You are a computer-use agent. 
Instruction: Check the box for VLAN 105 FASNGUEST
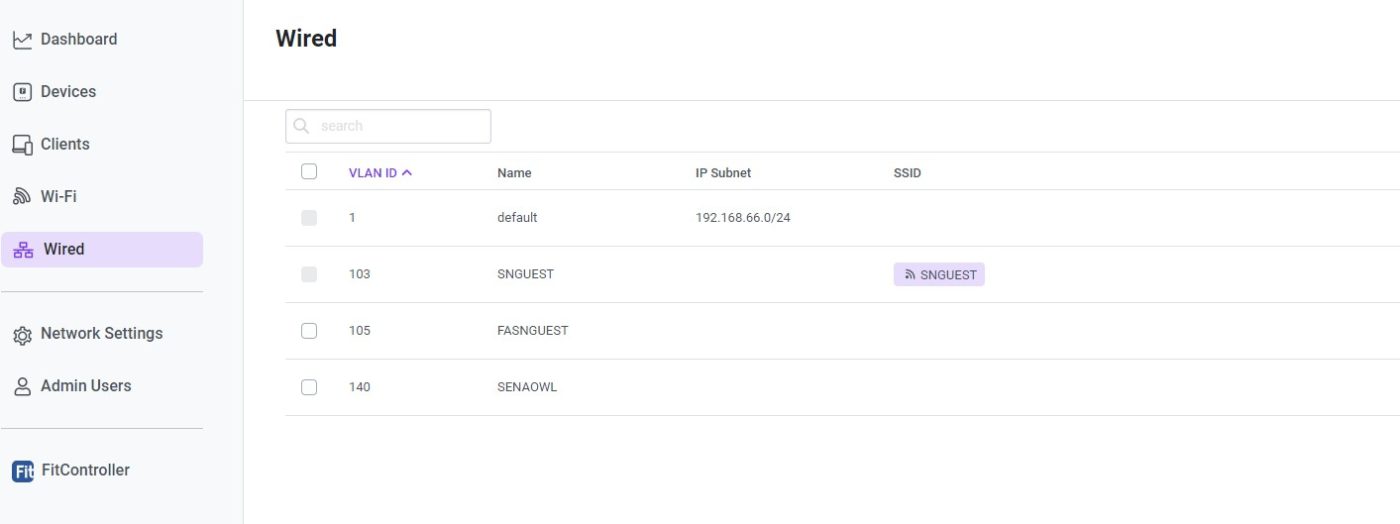tap(309, 330)
